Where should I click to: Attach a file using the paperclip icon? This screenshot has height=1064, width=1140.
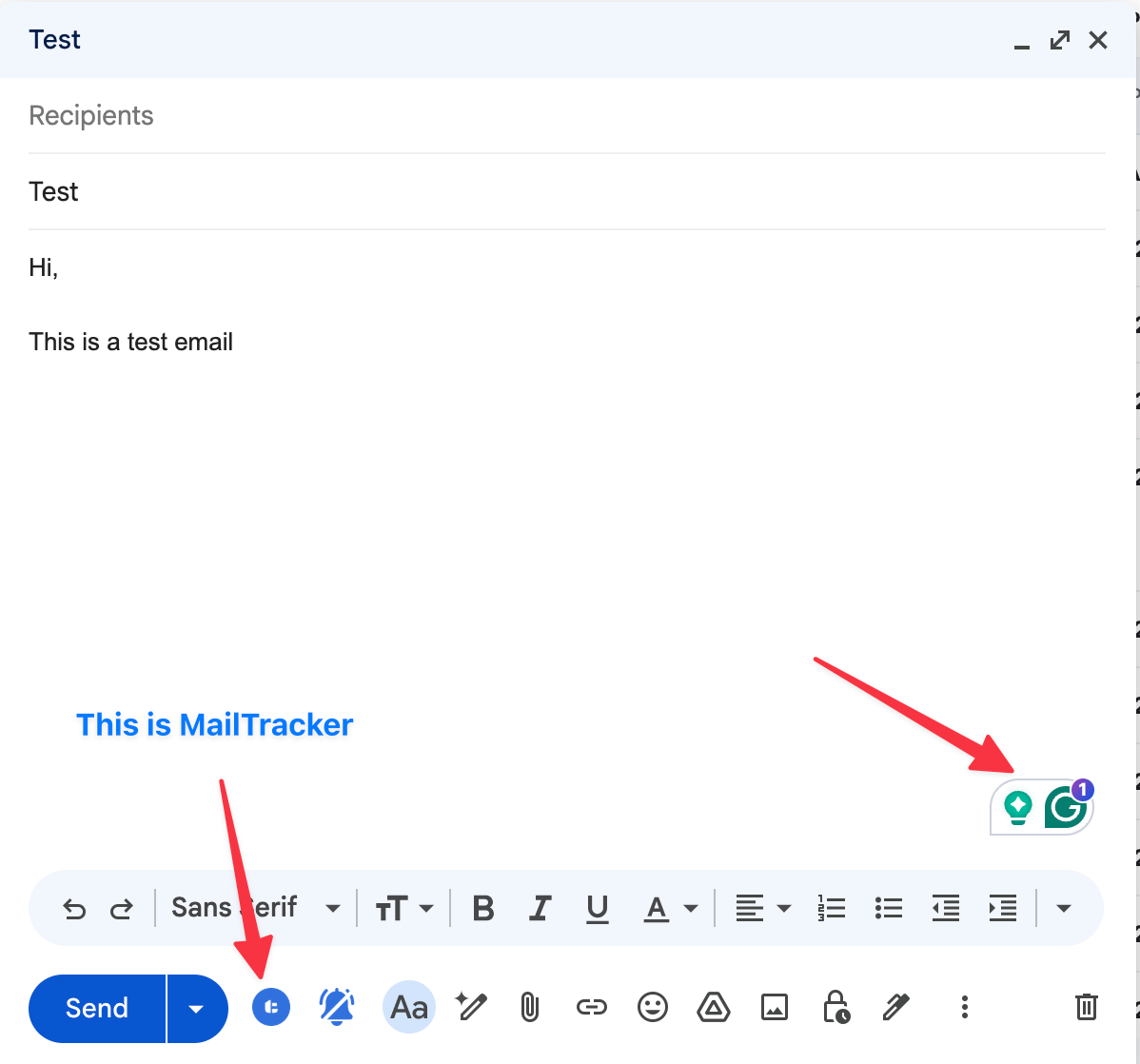click(530, 1007)
